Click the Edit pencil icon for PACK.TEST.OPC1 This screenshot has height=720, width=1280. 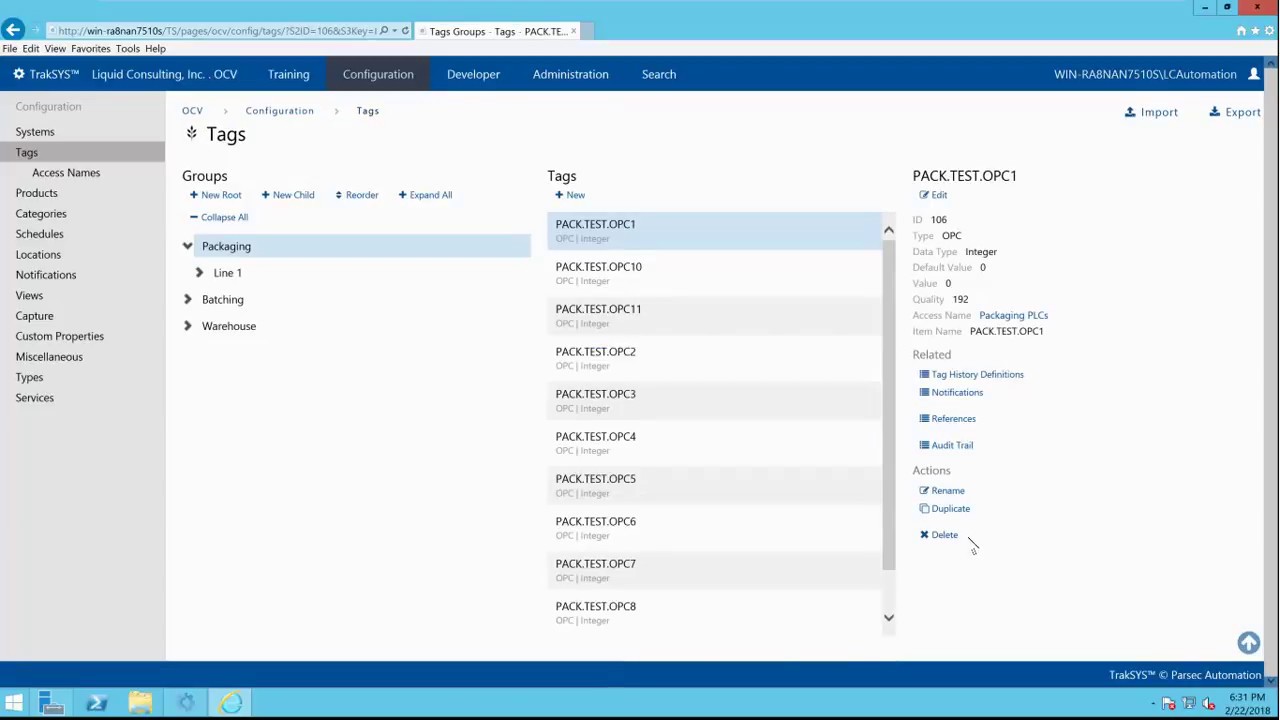924,195
